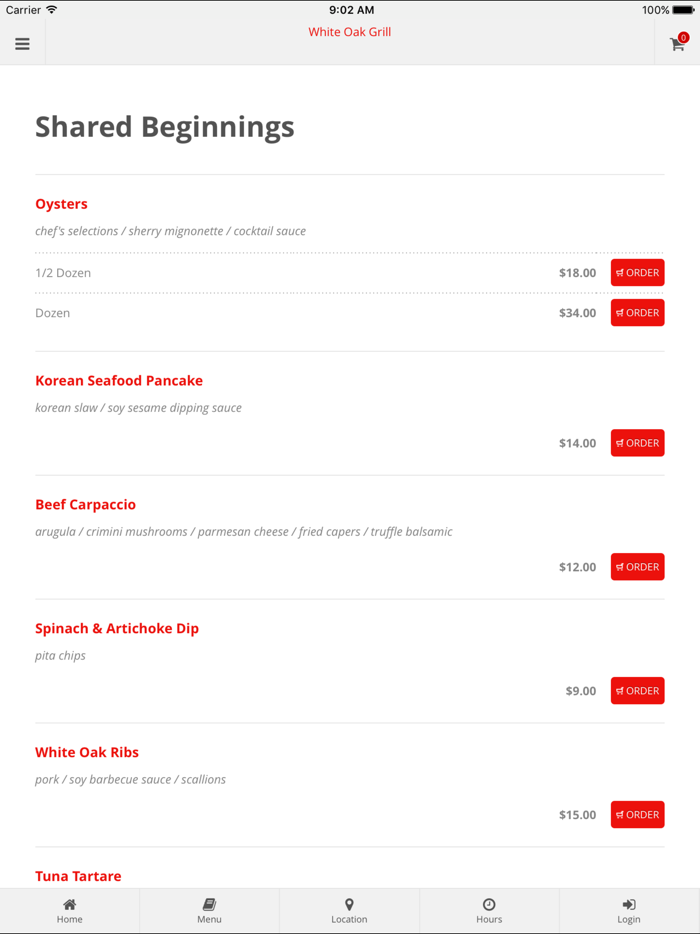The width and height of the screenshot is (700, 934).
Task: Select the Home icon in bottom bar
Action: coord(69,905)
